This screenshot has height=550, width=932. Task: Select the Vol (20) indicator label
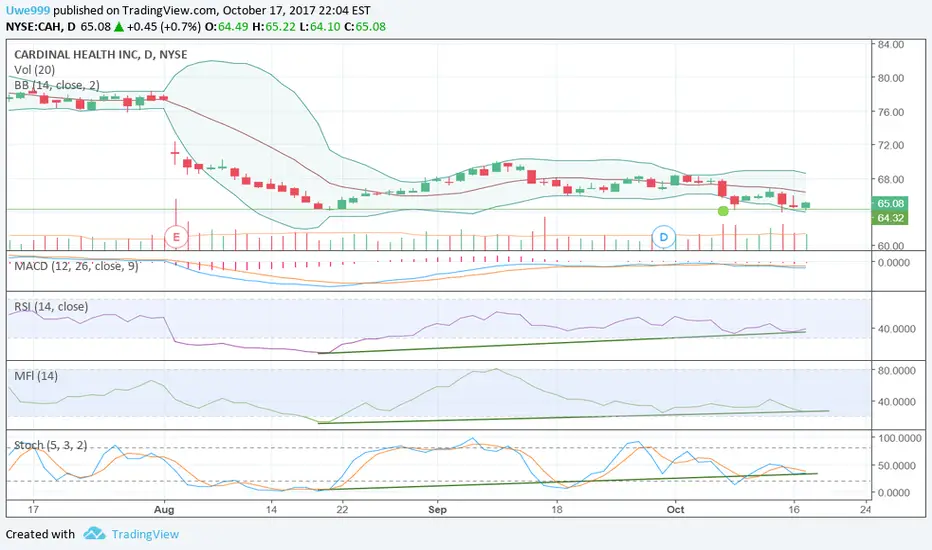click(34, 70)
